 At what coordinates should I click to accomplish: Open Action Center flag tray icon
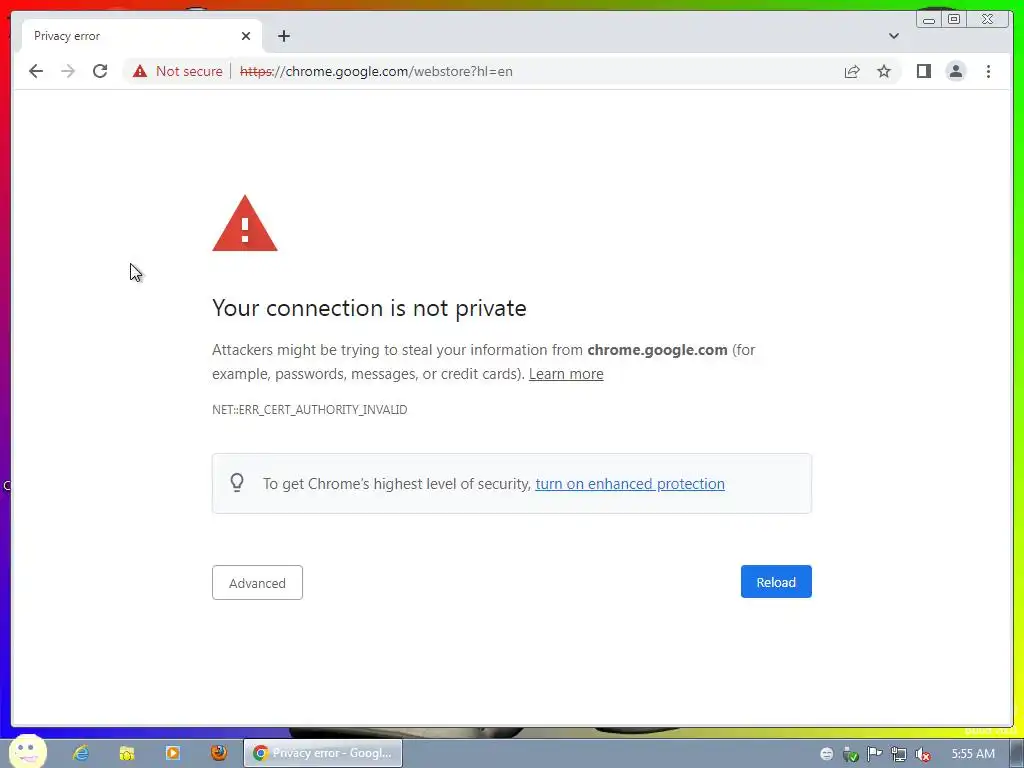pos(874,754)
